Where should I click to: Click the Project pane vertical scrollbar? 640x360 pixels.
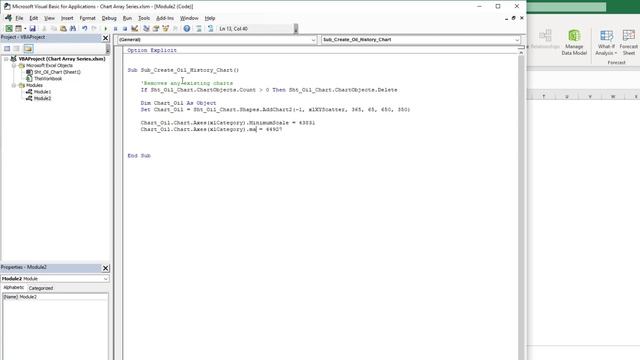108,49
